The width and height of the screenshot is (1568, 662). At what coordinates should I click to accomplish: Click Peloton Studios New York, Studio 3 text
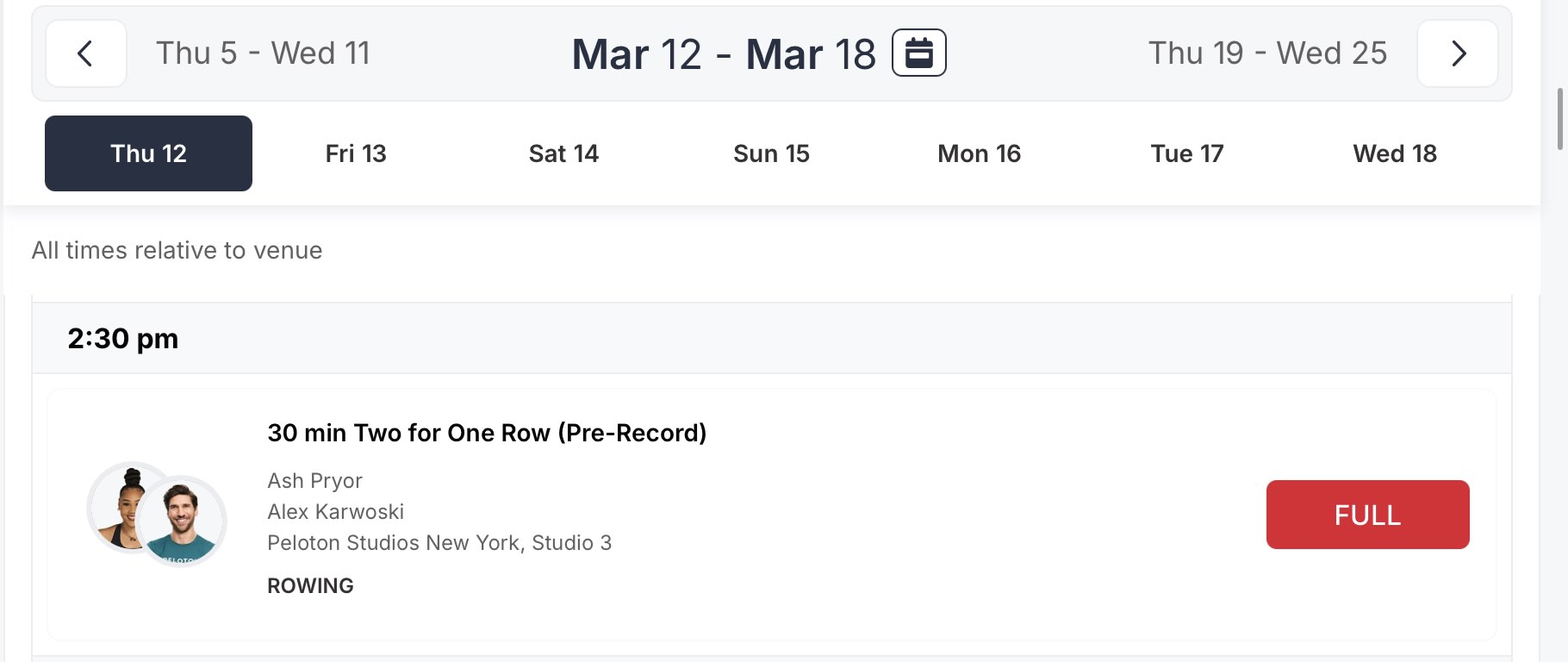click(x=439, y=542)
